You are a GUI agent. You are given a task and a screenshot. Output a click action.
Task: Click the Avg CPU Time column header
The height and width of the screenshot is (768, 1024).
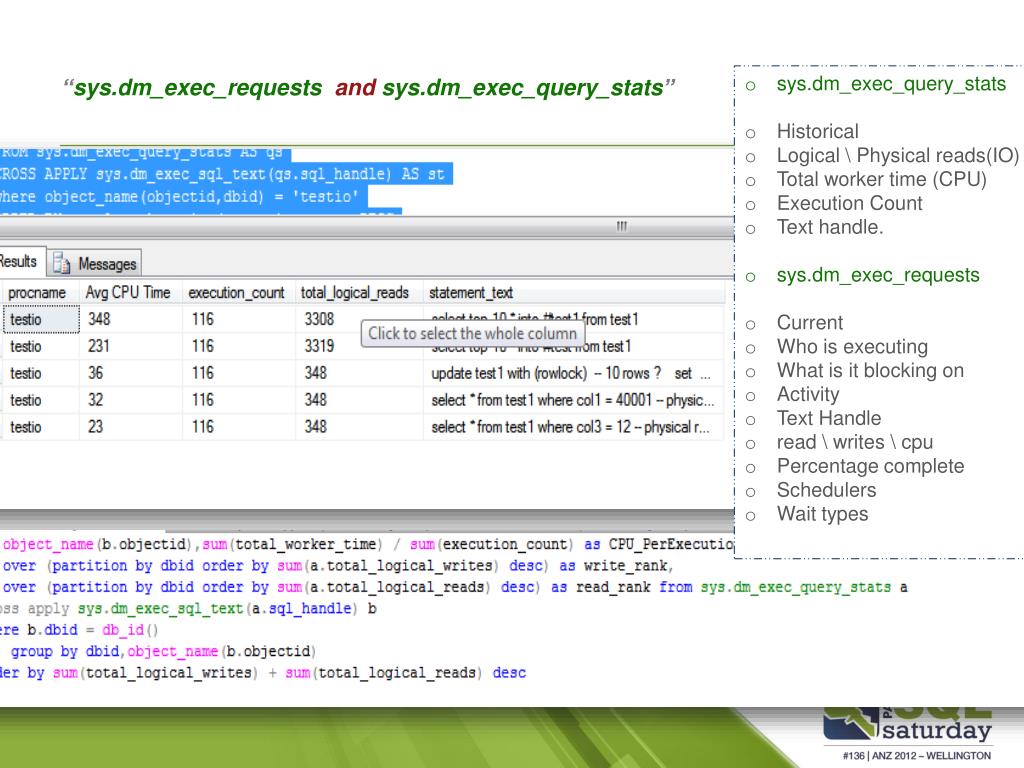[128, 293]
